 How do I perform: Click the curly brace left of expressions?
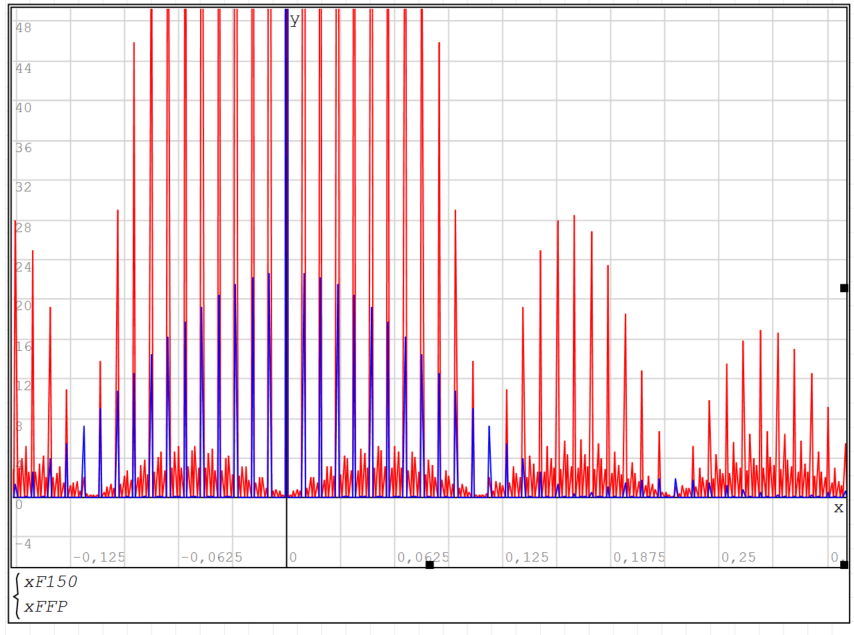click(17, 594)
